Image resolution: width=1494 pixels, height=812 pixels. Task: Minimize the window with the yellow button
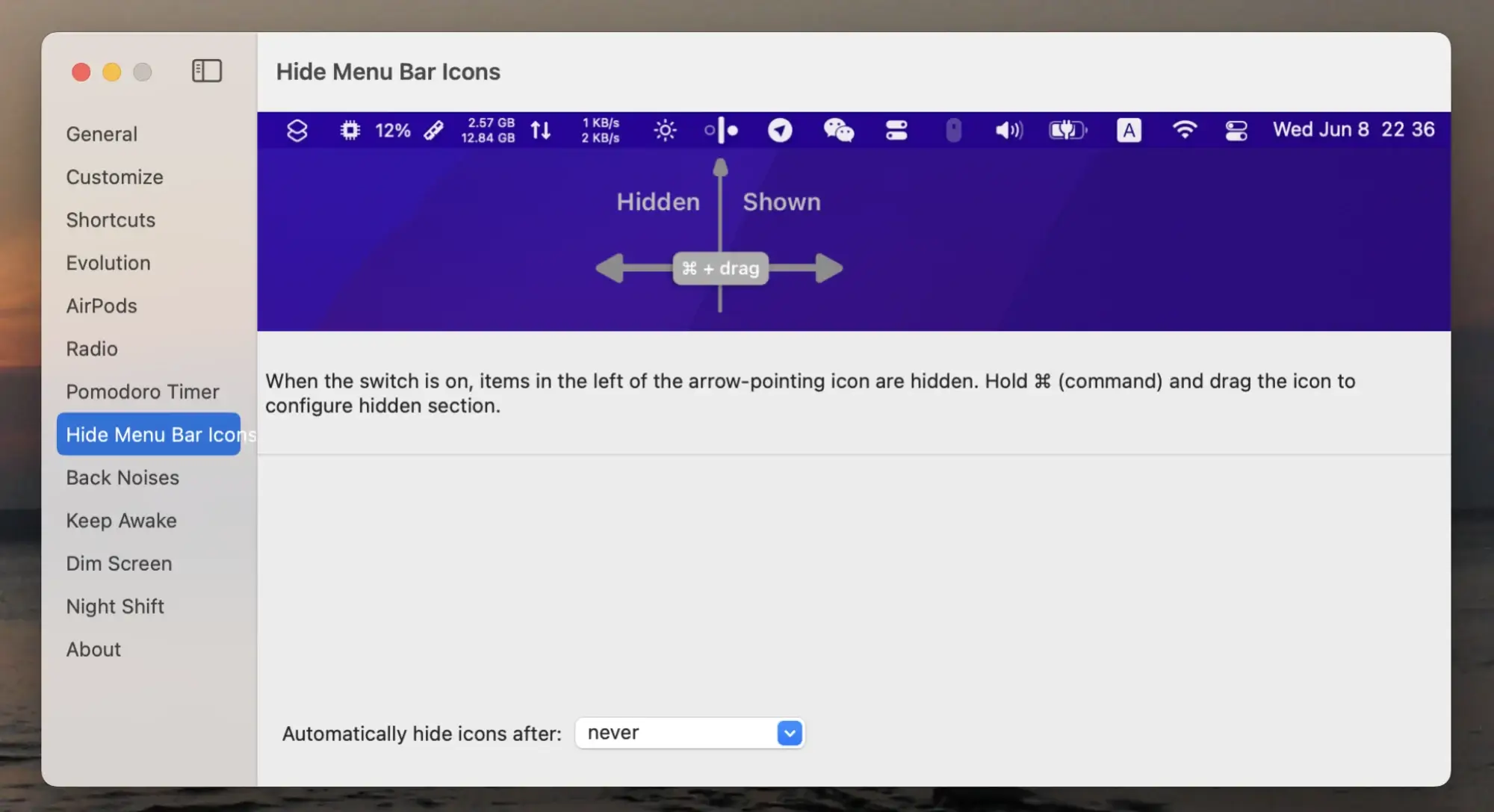pos(111,72)
